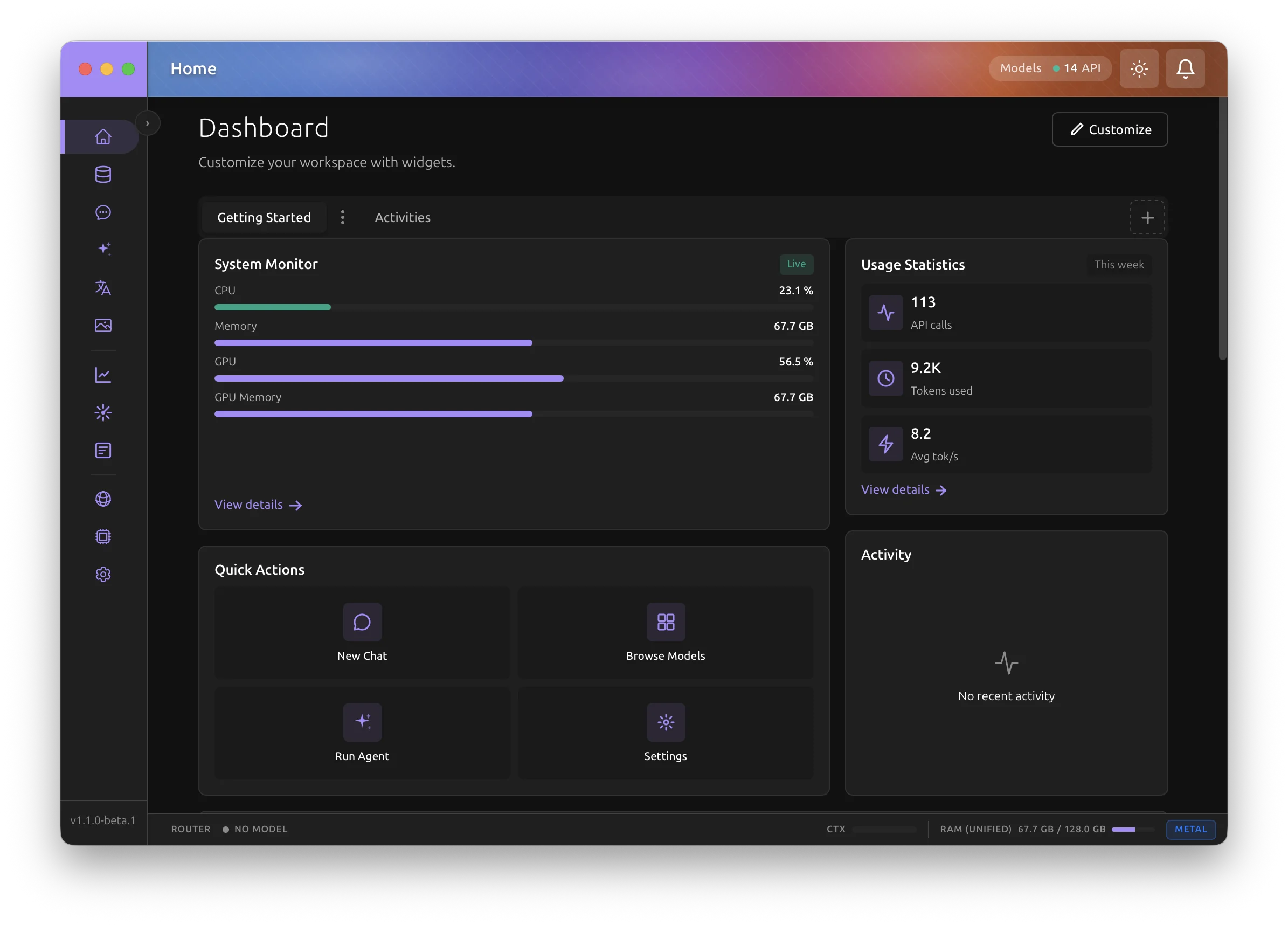Switch to the Activities tab
This screenshot has width=1288, height=925.
[402, 217]
